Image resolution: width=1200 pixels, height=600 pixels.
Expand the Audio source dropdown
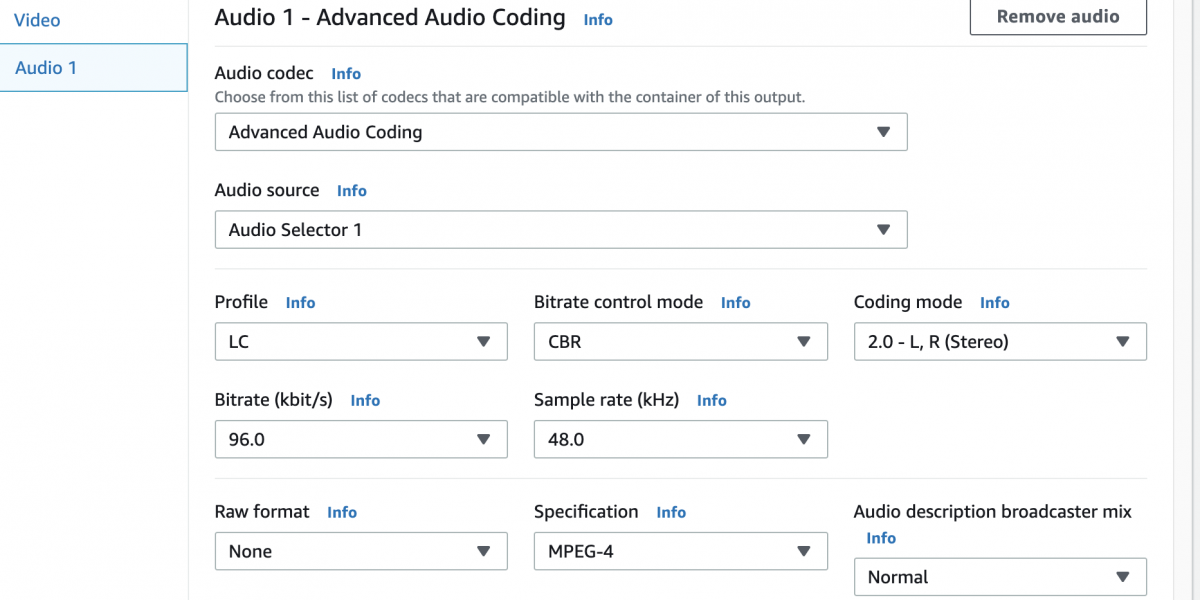click(x=560, y=230)
